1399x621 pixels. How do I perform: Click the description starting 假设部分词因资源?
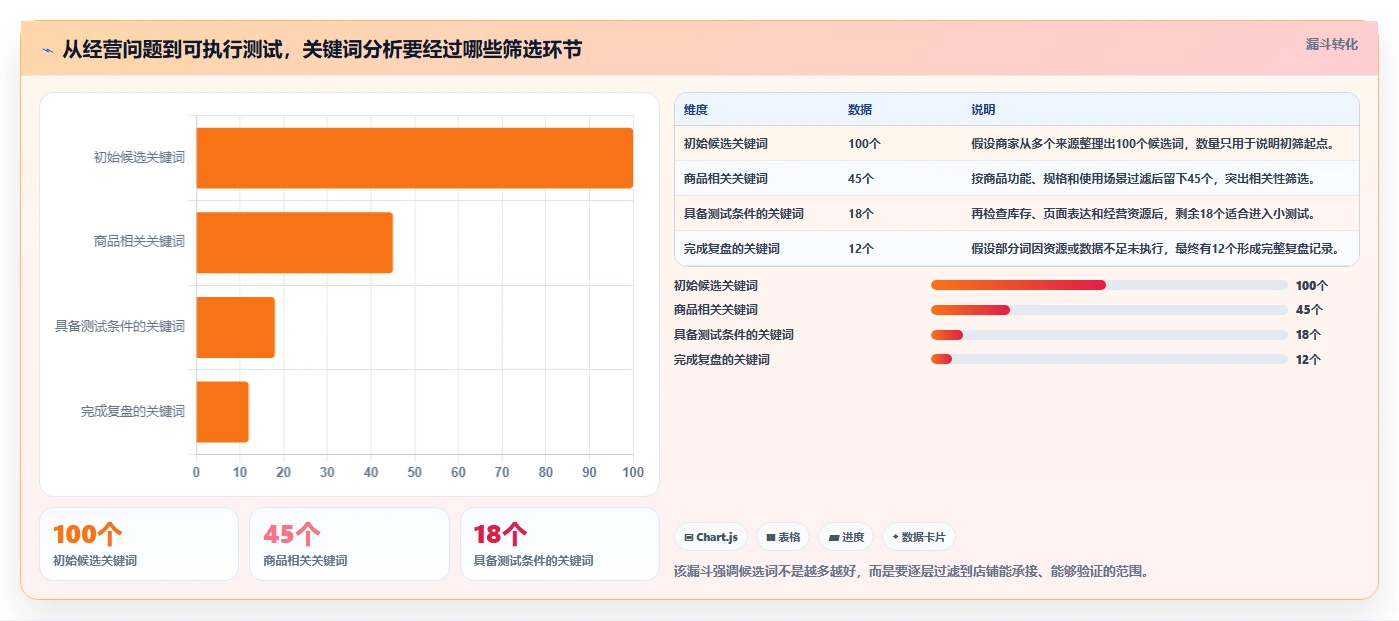[1155, 249]
